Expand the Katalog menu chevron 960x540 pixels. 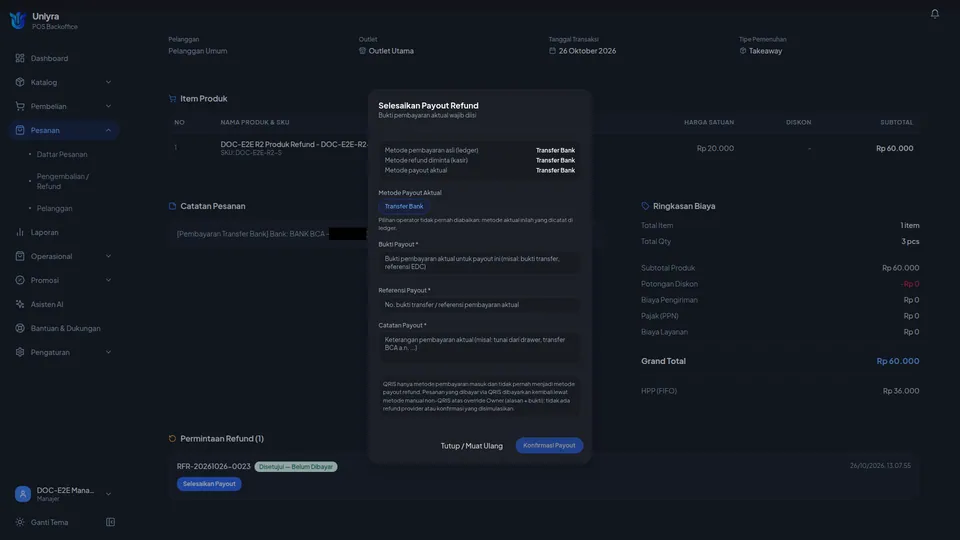pyautogui.click(x=108, y=82)
